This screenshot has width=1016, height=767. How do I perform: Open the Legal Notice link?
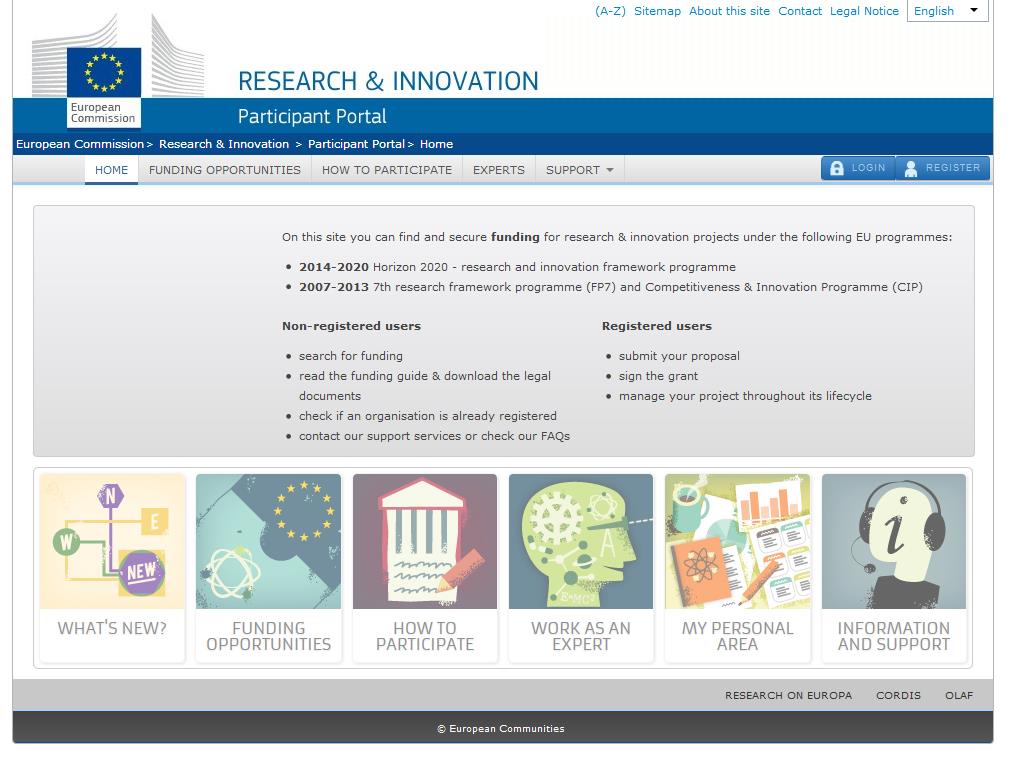click(x=864, y=11)
